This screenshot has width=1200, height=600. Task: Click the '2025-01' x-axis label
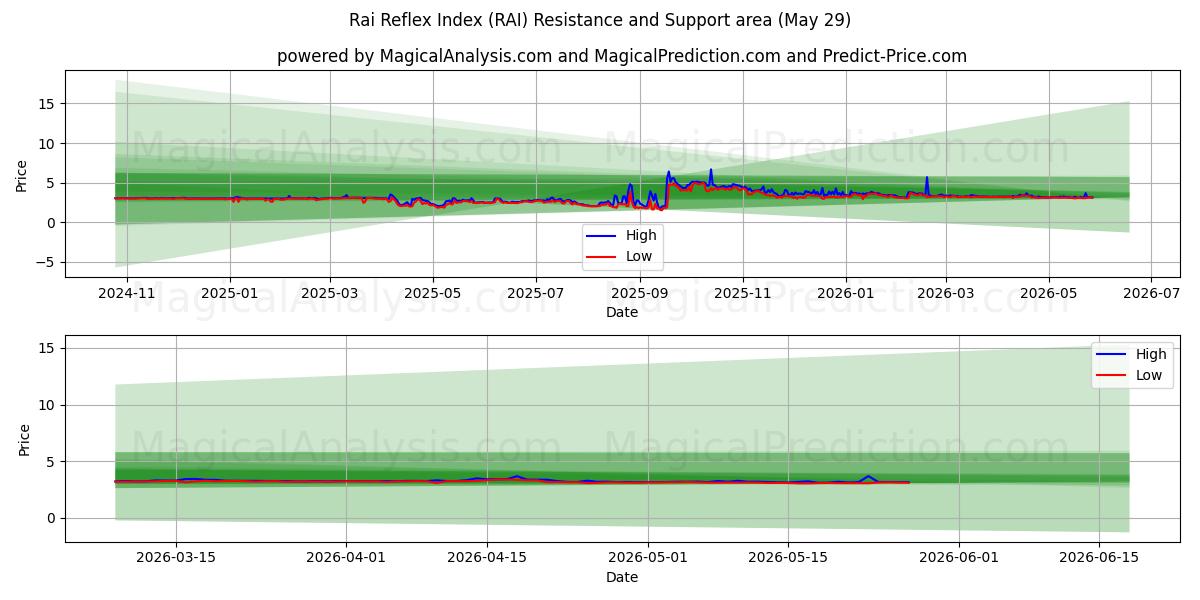pos(231,295)
